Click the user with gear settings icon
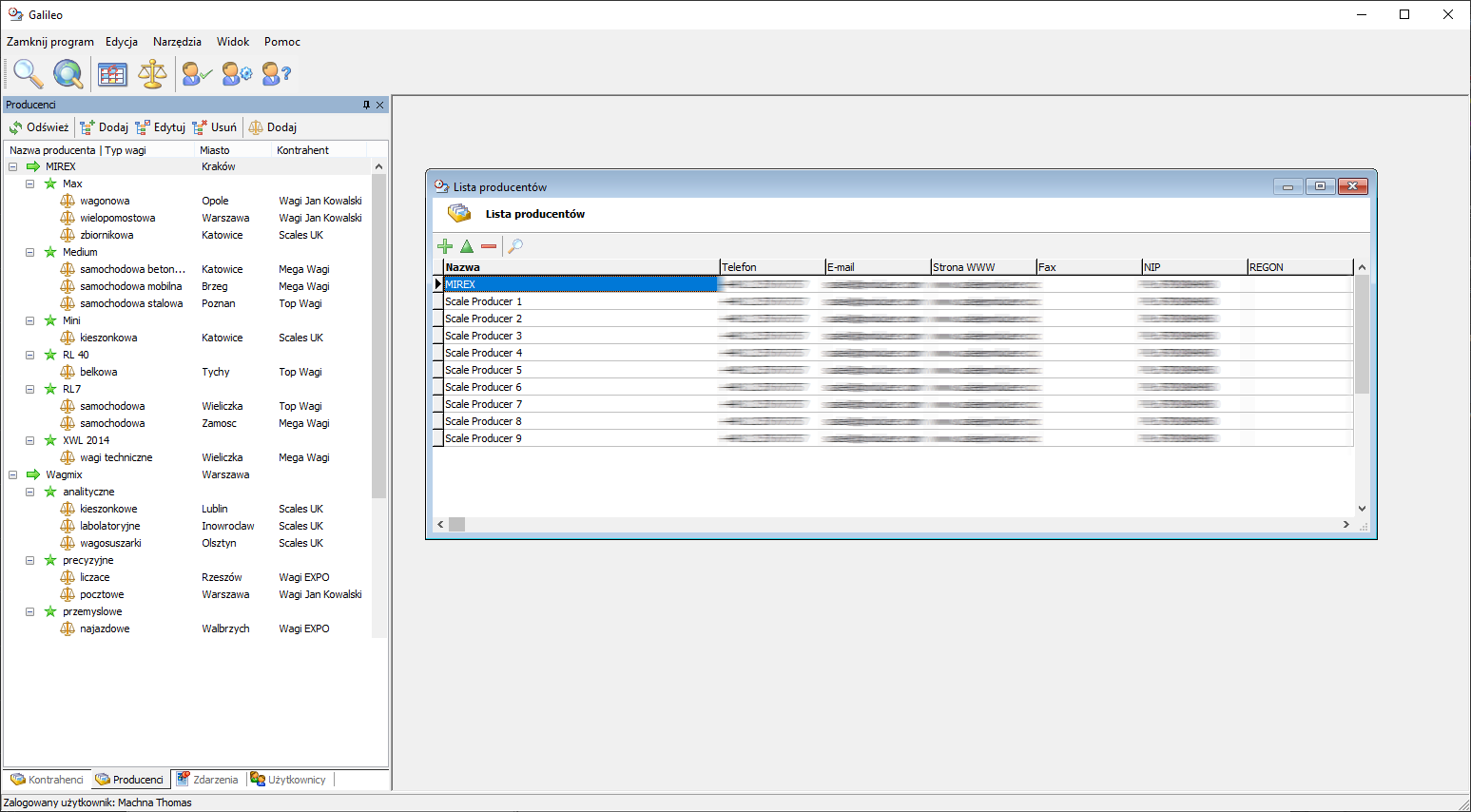This screenshot has width=1471, height=812. [237, 73]
